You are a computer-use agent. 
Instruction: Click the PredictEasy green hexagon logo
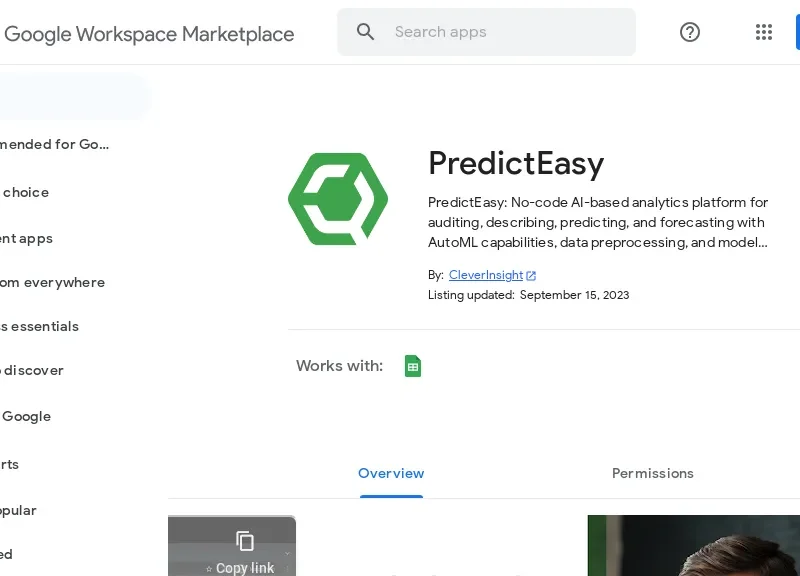338,198
